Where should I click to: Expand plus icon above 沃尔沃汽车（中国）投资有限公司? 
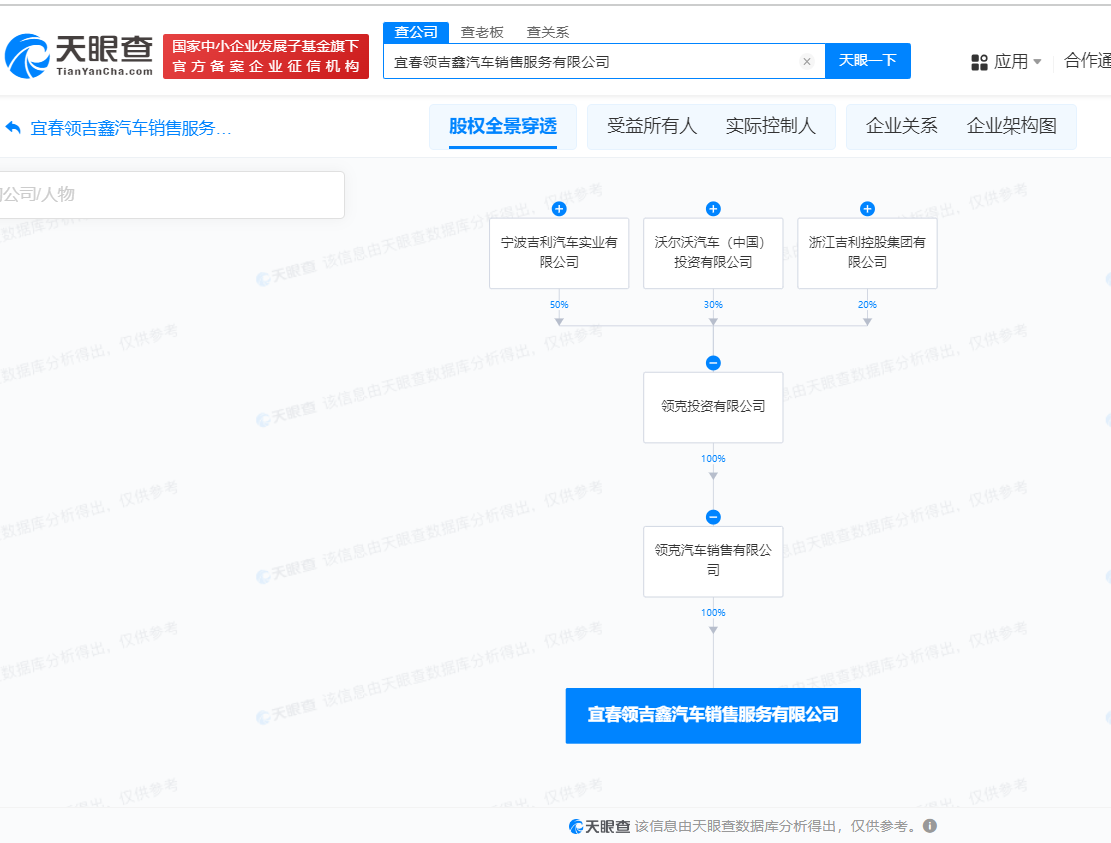[713, 209]
